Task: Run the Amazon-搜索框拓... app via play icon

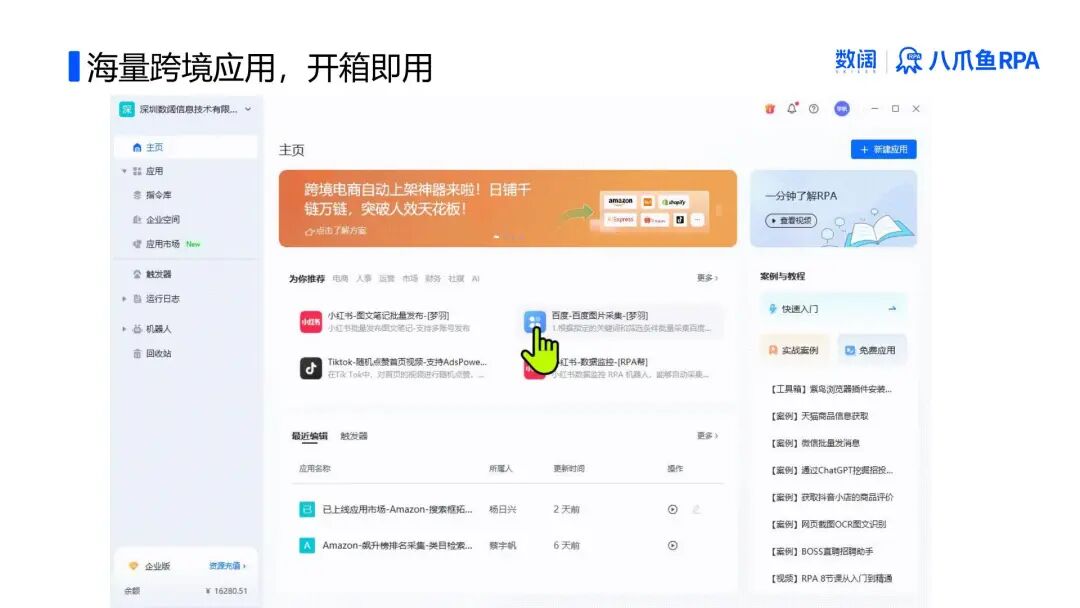Action: 672,508
